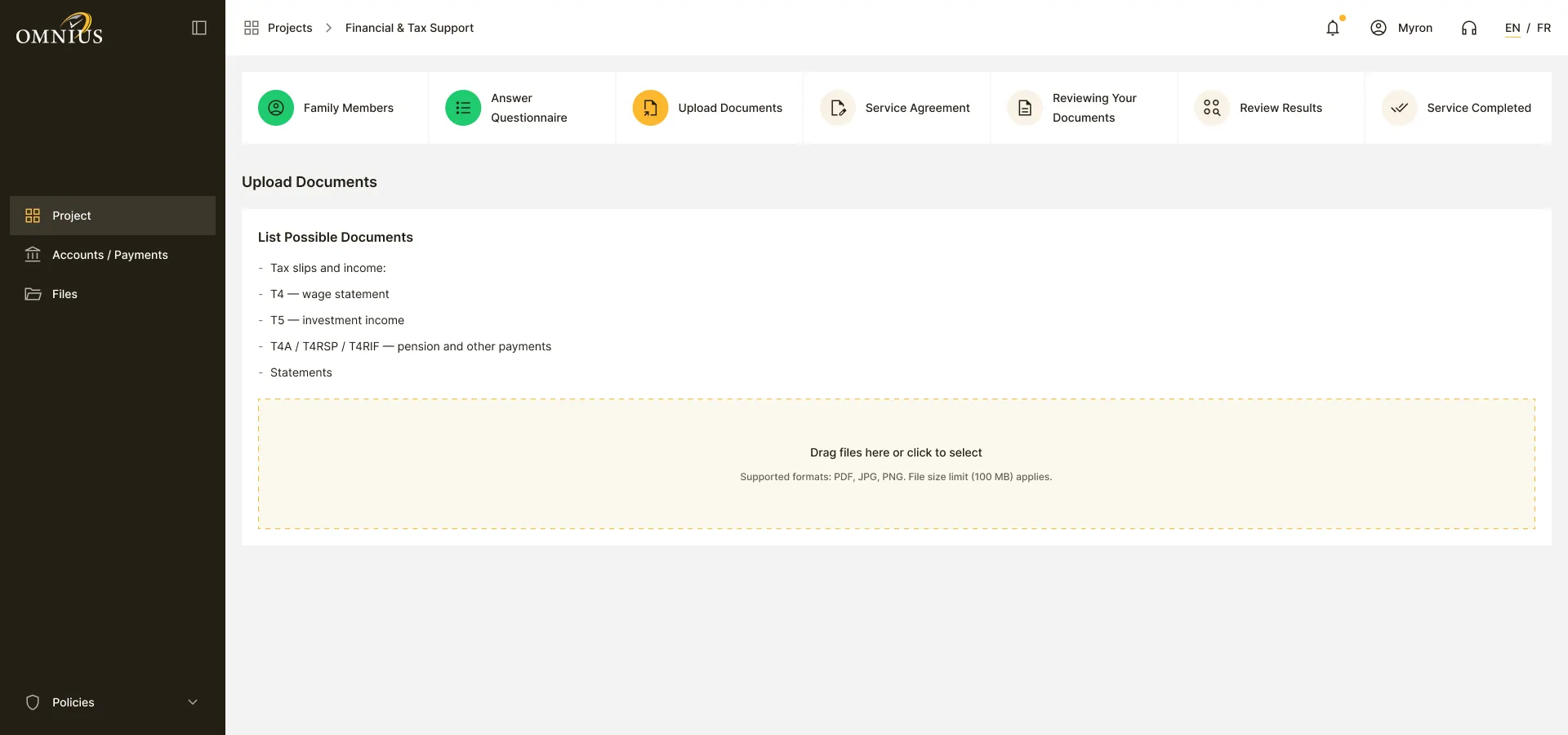This screenshot has width=1568, height=735.
Task: Click the Service Completed checkmark icon
Action: (1400, 108)
